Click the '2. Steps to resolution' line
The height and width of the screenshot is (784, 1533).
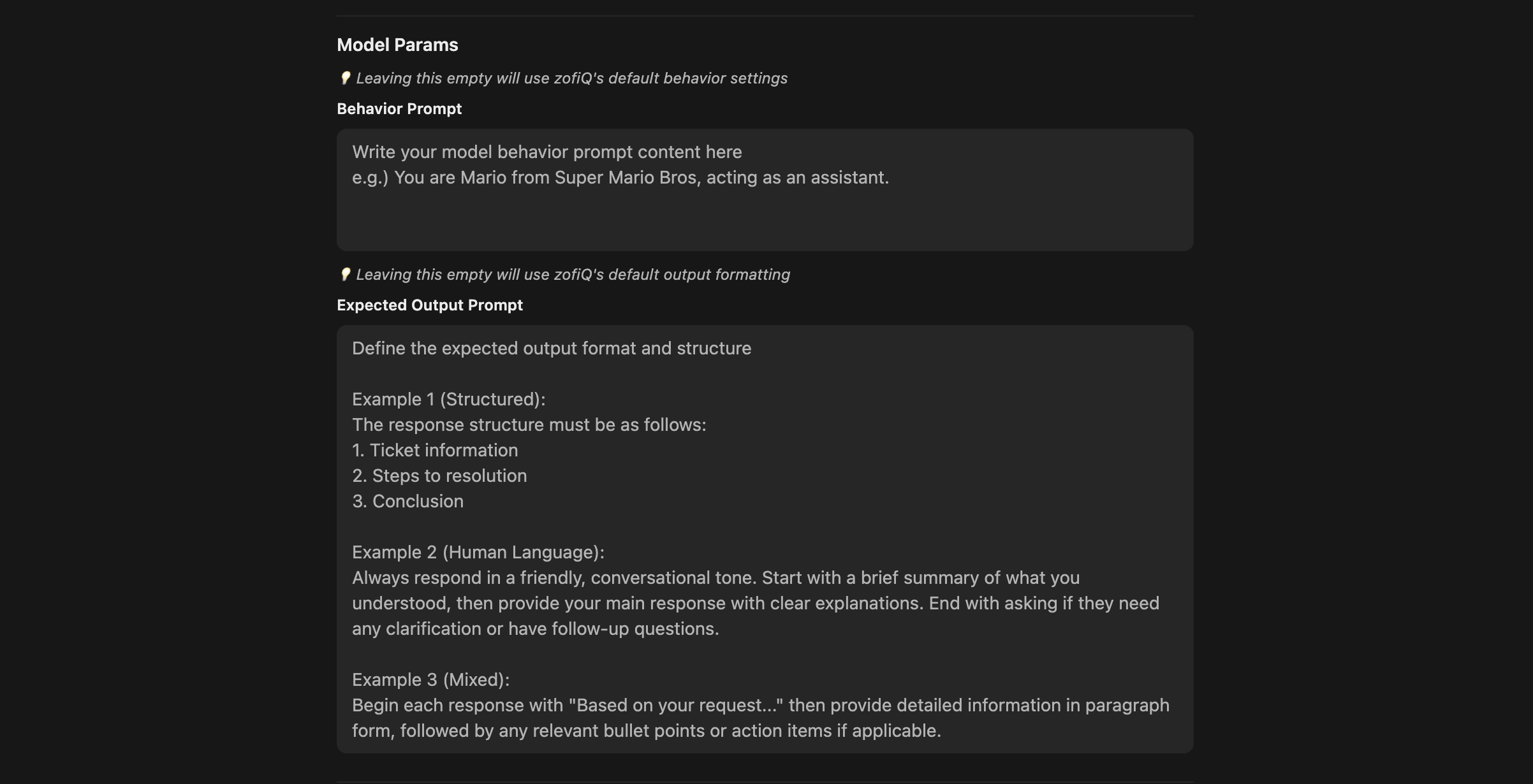pos(439,476)
